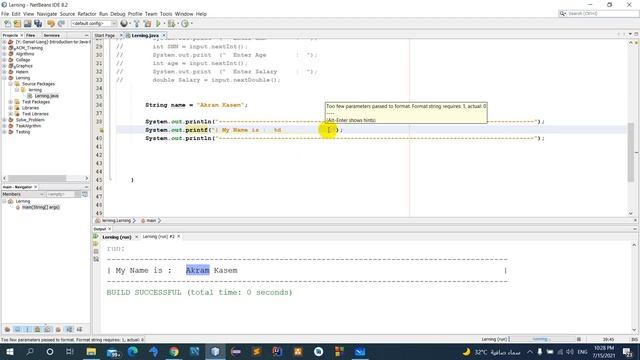
Task: Select Source Packages in project tree
Action: [38, 84]
